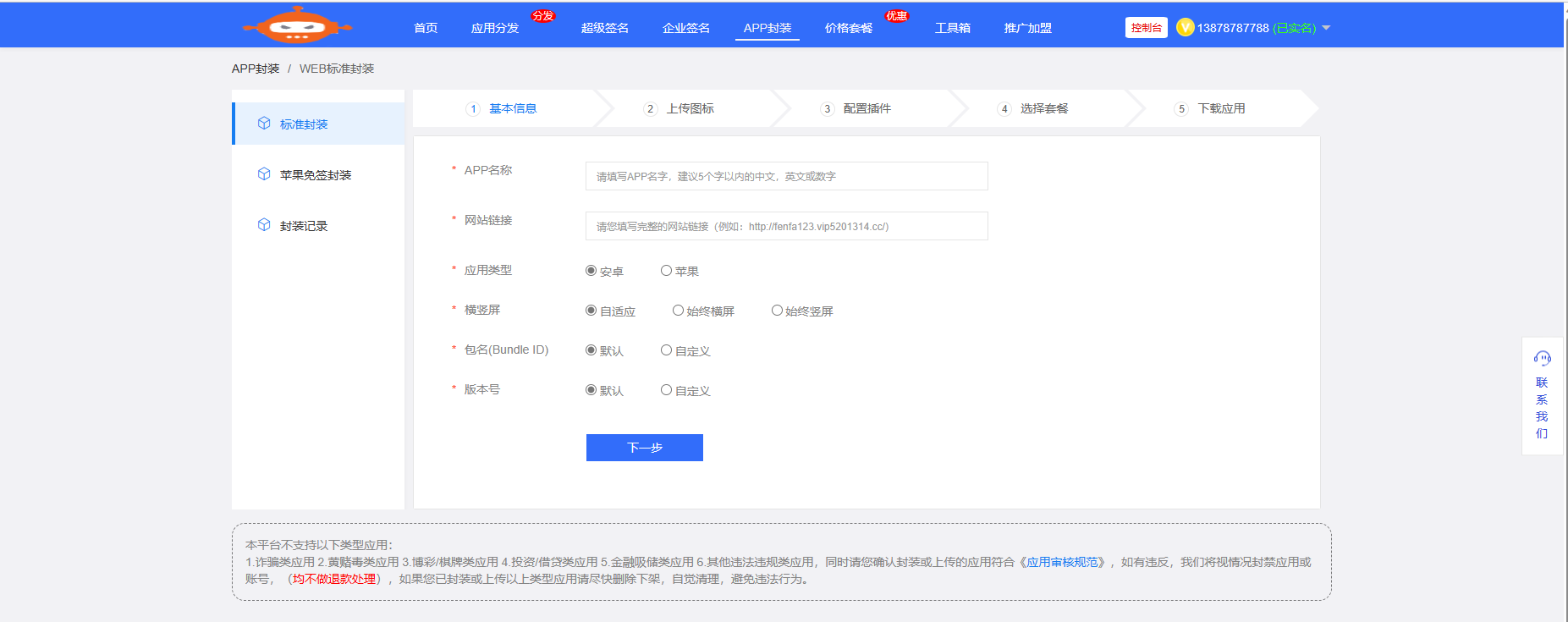Click step 2 上传图标 in wizard
The height and width of the screenshot is (622, 1568).
(x=689, y=108)
